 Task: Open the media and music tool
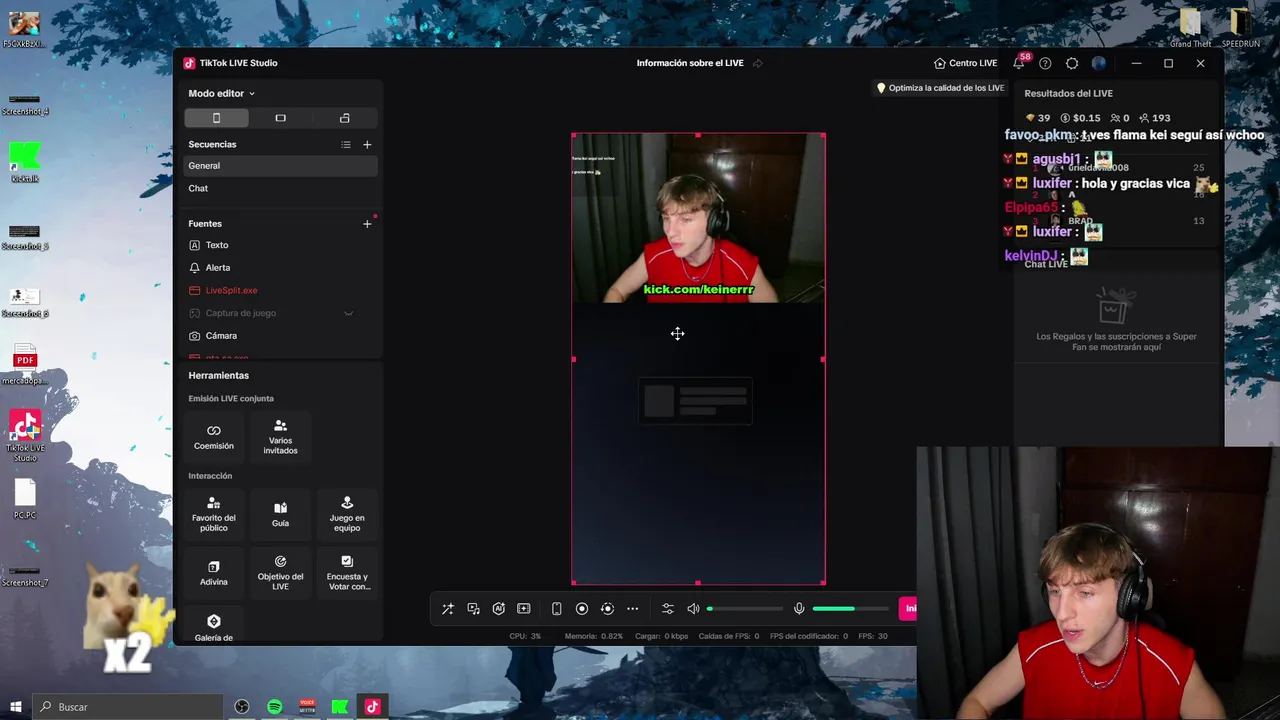point(473,609)
